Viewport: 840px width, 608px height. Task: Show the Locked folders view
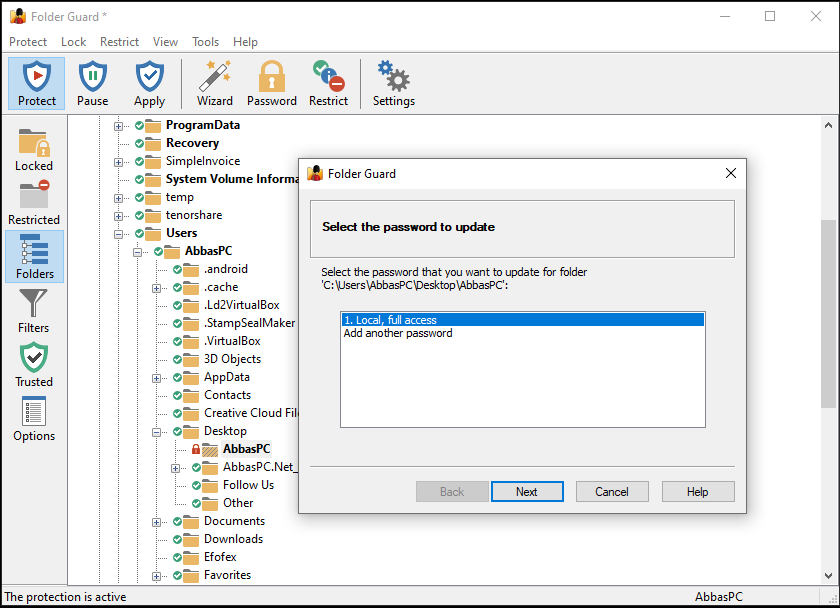(x=34, y=149)
